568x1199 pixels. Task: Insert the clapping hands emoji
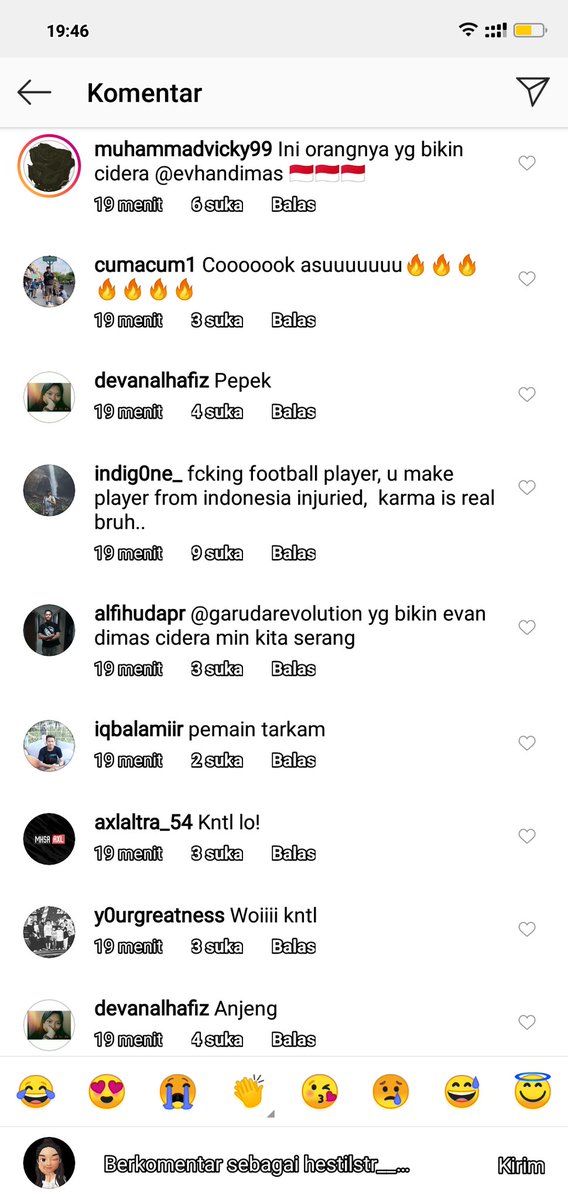pyautogui.click(x=249, y=1091)
